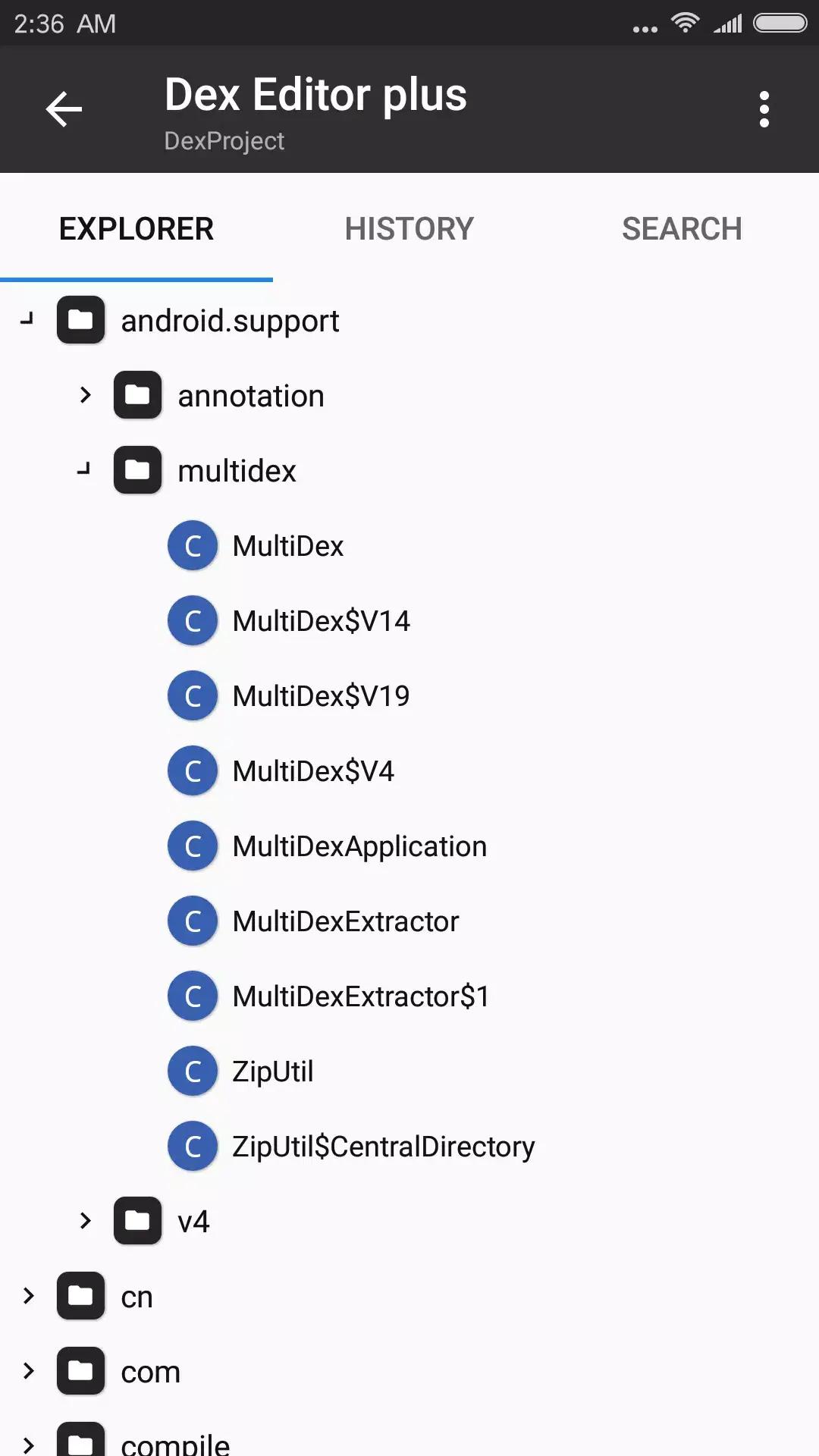Expand the com package
The height and width of the screenshot is (1456, 819).
[x=29, y=1370]
